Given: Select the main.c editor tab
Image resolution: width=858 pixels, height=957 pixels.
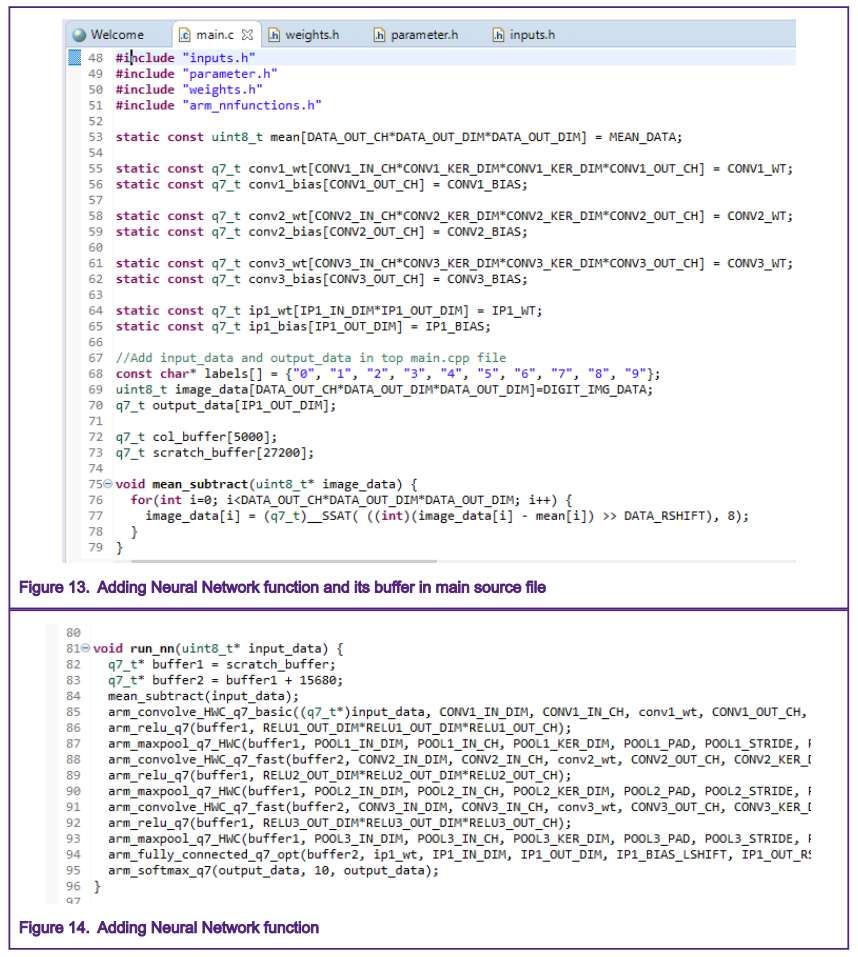Looking at the screenshot, I should point(215,35).
